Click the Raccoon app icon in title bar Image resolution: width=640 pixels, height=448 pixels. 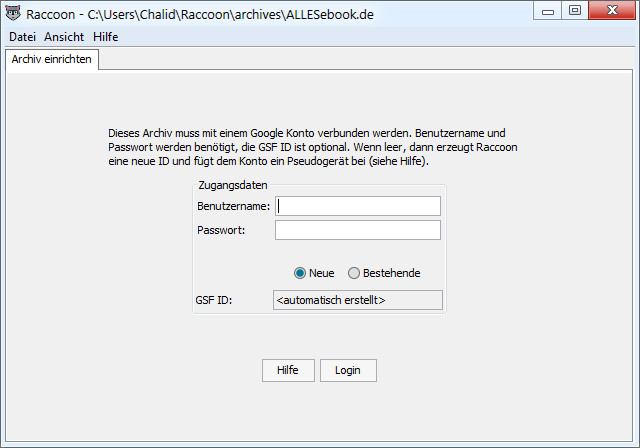point(13,13)
